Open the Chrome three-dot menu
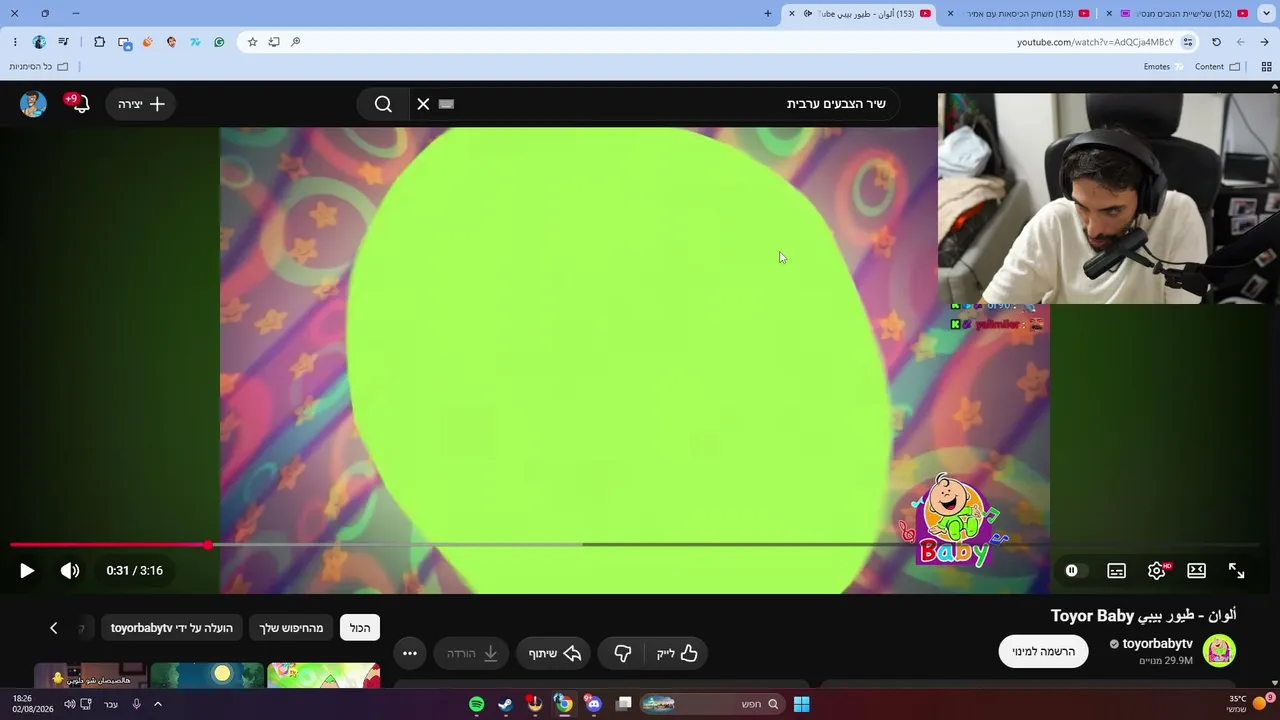Screen dimensions: 1280x720 [15, 42]
